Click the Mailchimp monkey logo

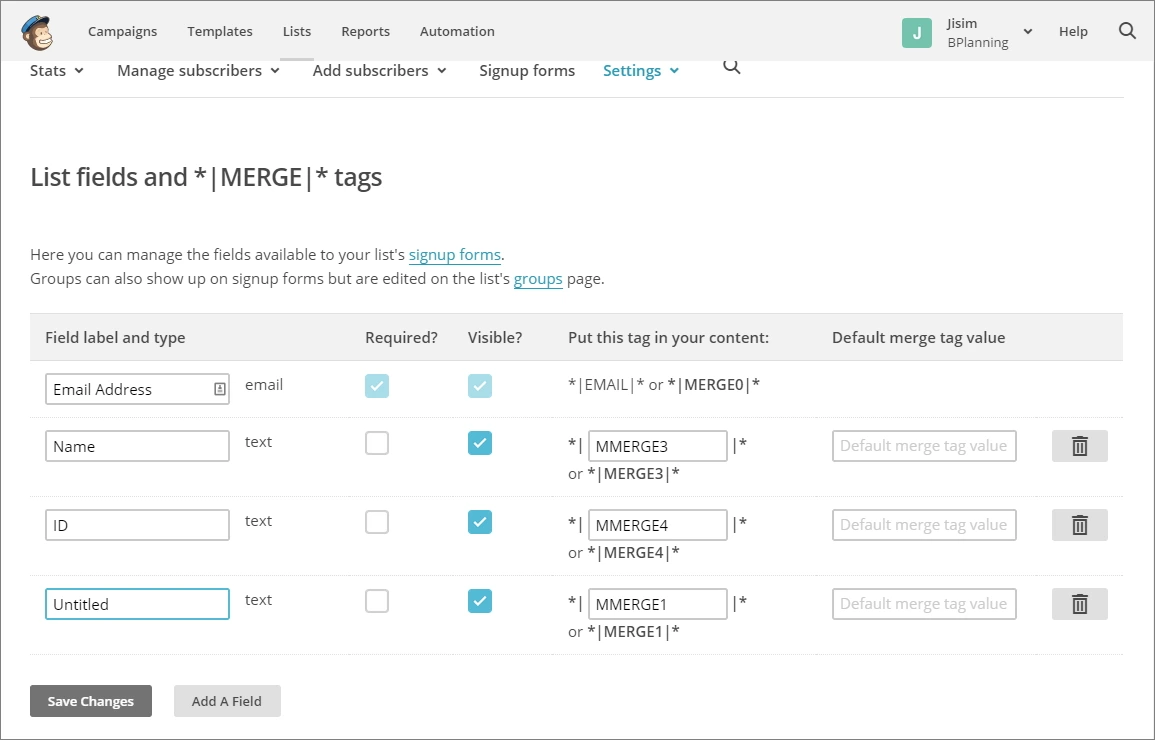point(37,32)
